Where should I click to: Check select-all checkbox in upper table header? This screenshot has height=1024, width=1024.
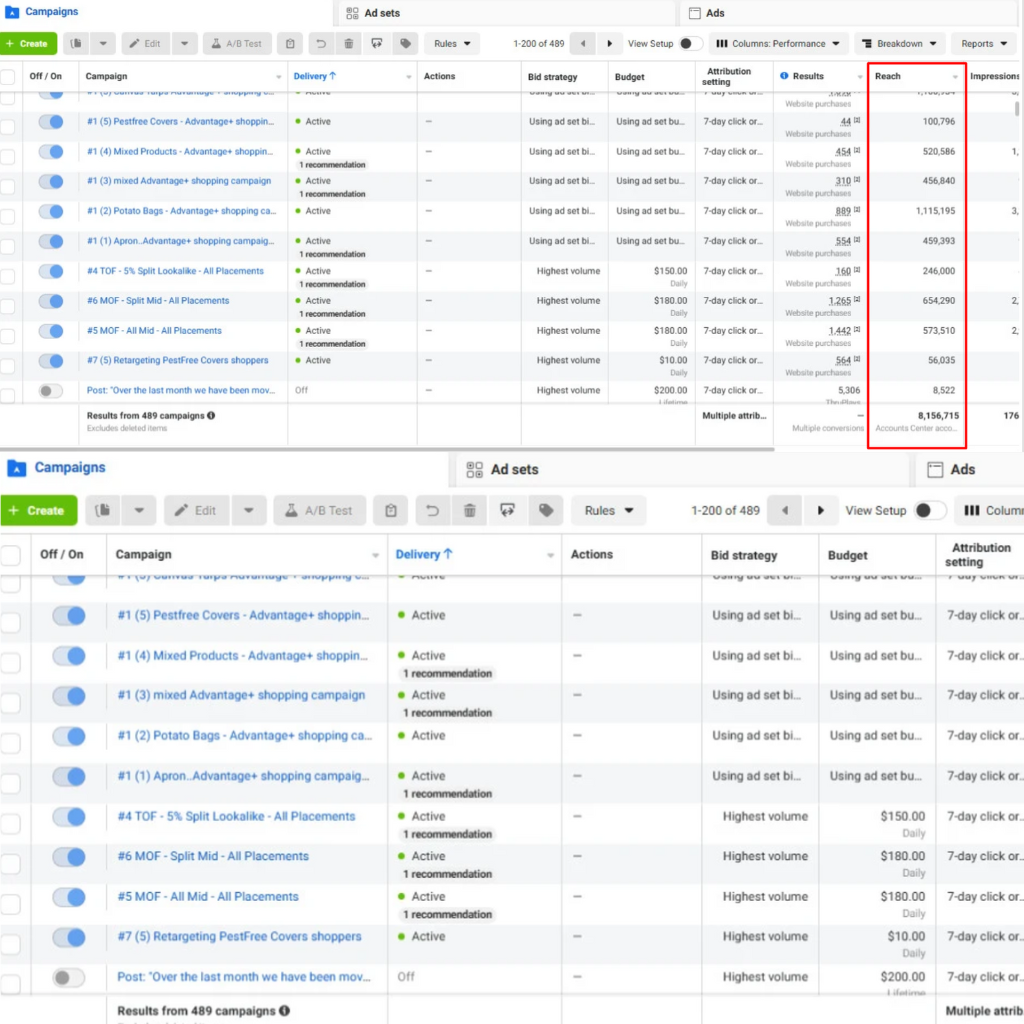(8, 77)
